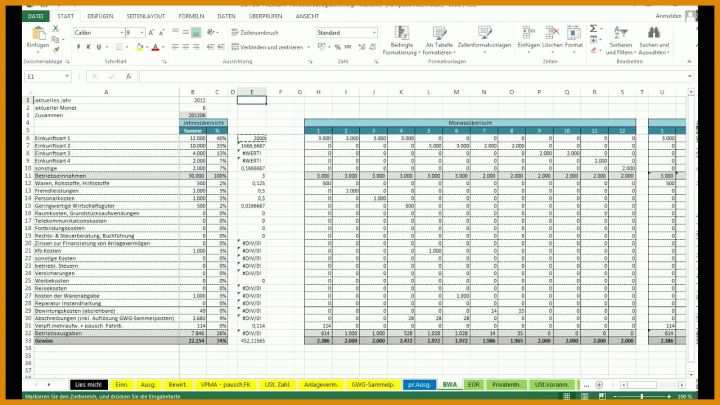The height and width of the screenshot is (405, 720).
Task: Click the Clear eraser icon
Action: [x=594, y=50]
